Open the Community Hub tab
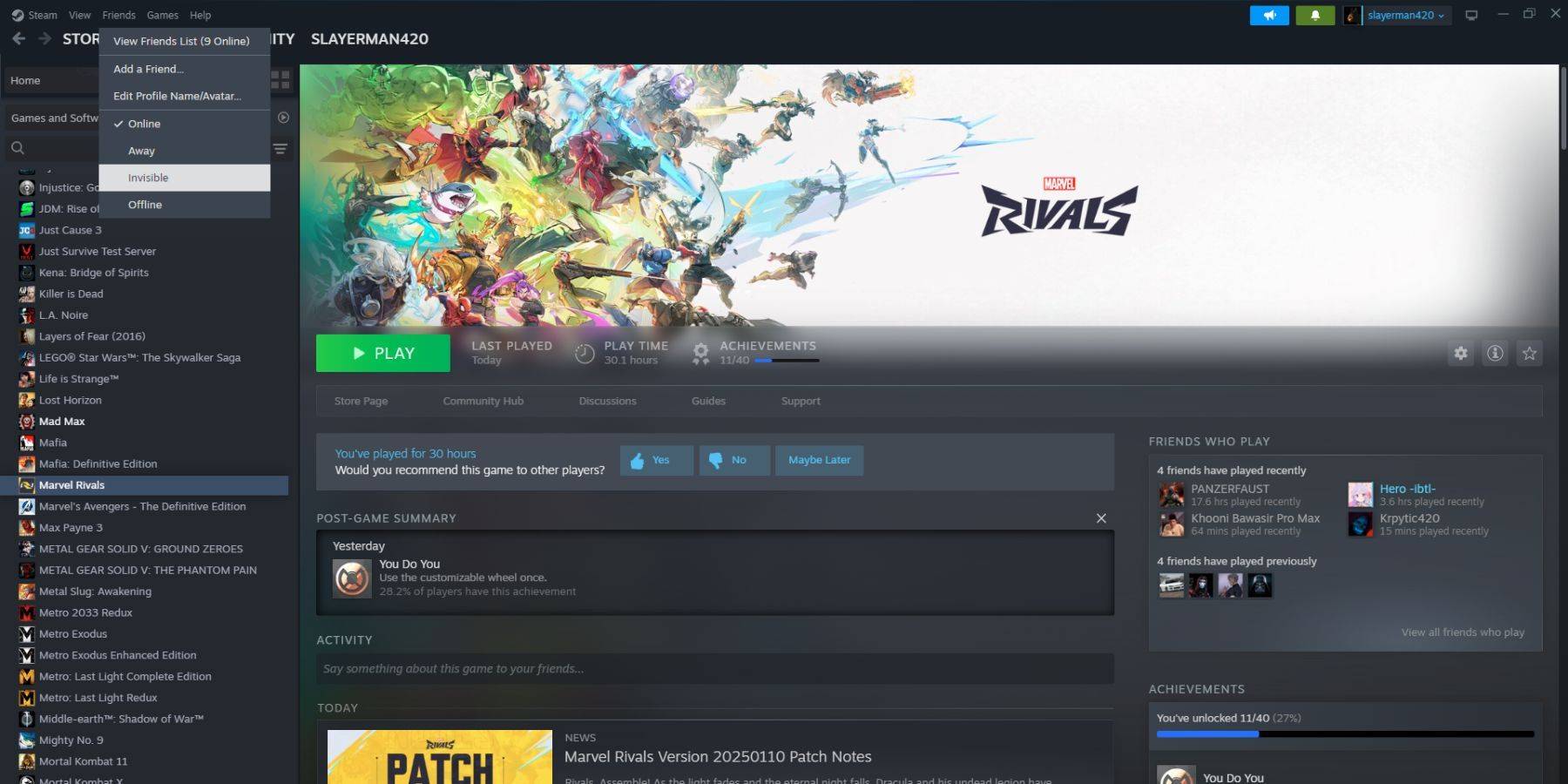Viewport: 1568px width, 784px height. point(483,401)
